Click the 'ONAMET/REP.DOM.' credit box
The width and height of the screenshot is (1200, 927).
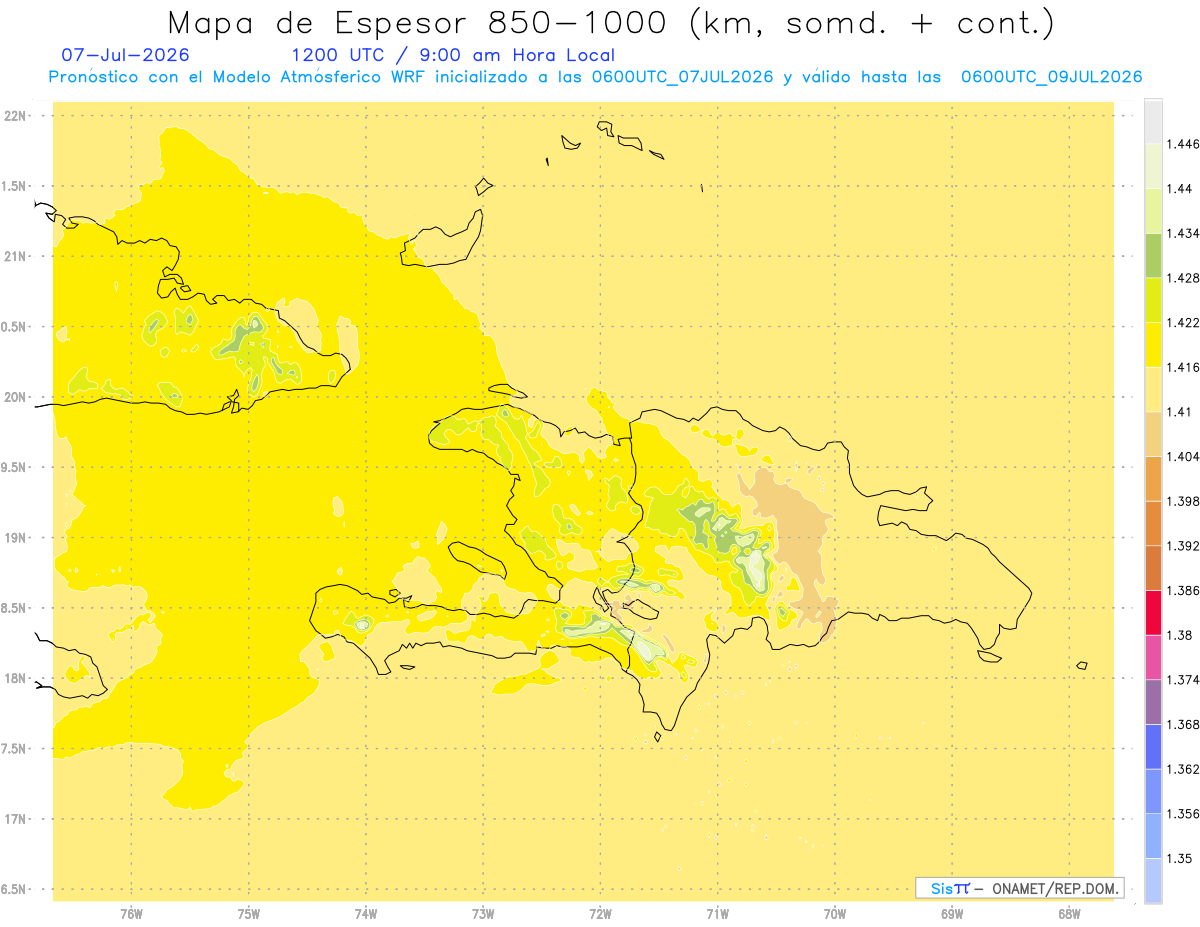(x=1020, y=888)
